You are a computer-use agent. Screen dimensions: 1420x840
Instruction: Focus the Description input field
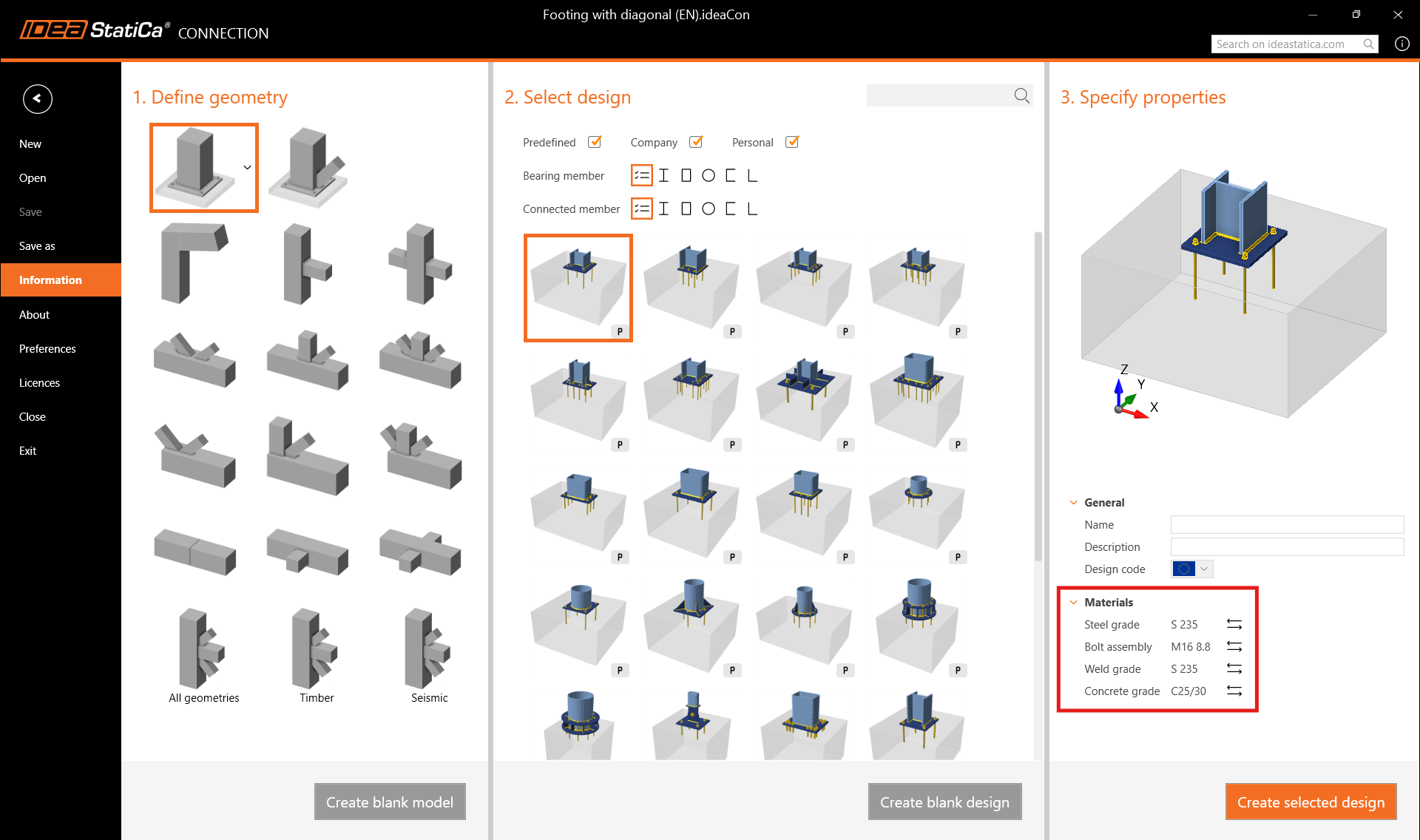click(x=1287, y=546)
